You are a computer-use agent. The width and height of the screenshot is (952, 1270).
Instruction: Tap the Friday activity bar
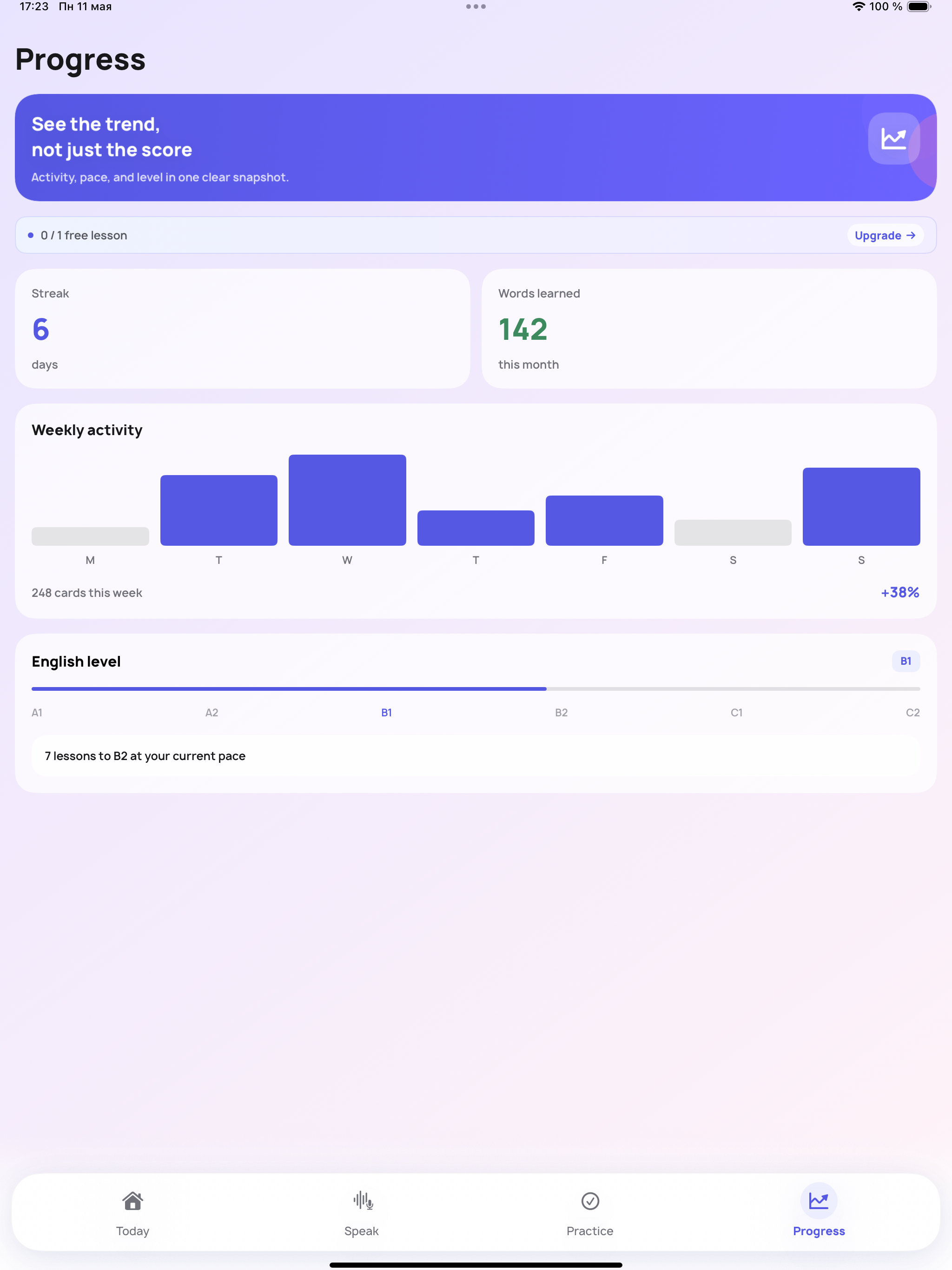pos(604,520)
